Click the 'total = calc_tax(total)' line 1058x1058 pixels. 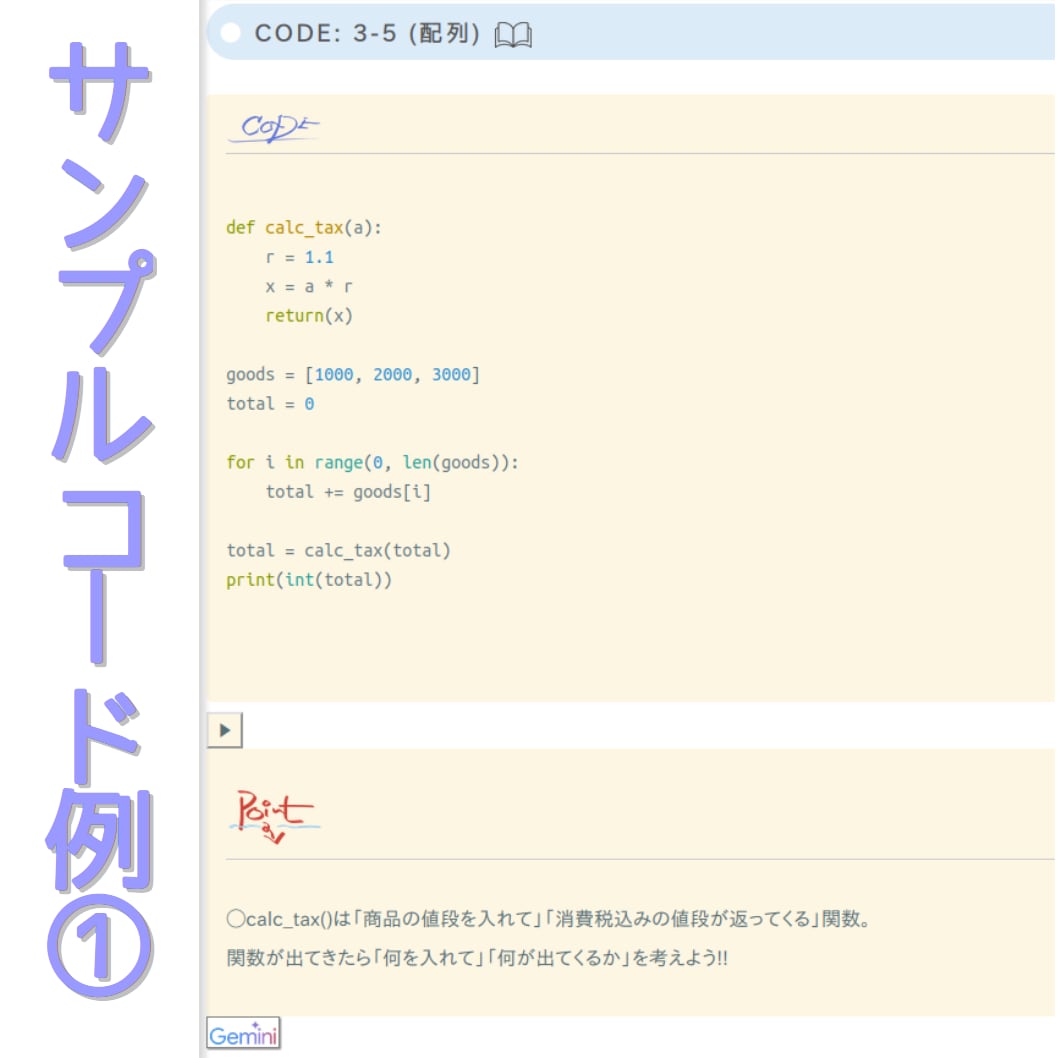pos(339,551)
